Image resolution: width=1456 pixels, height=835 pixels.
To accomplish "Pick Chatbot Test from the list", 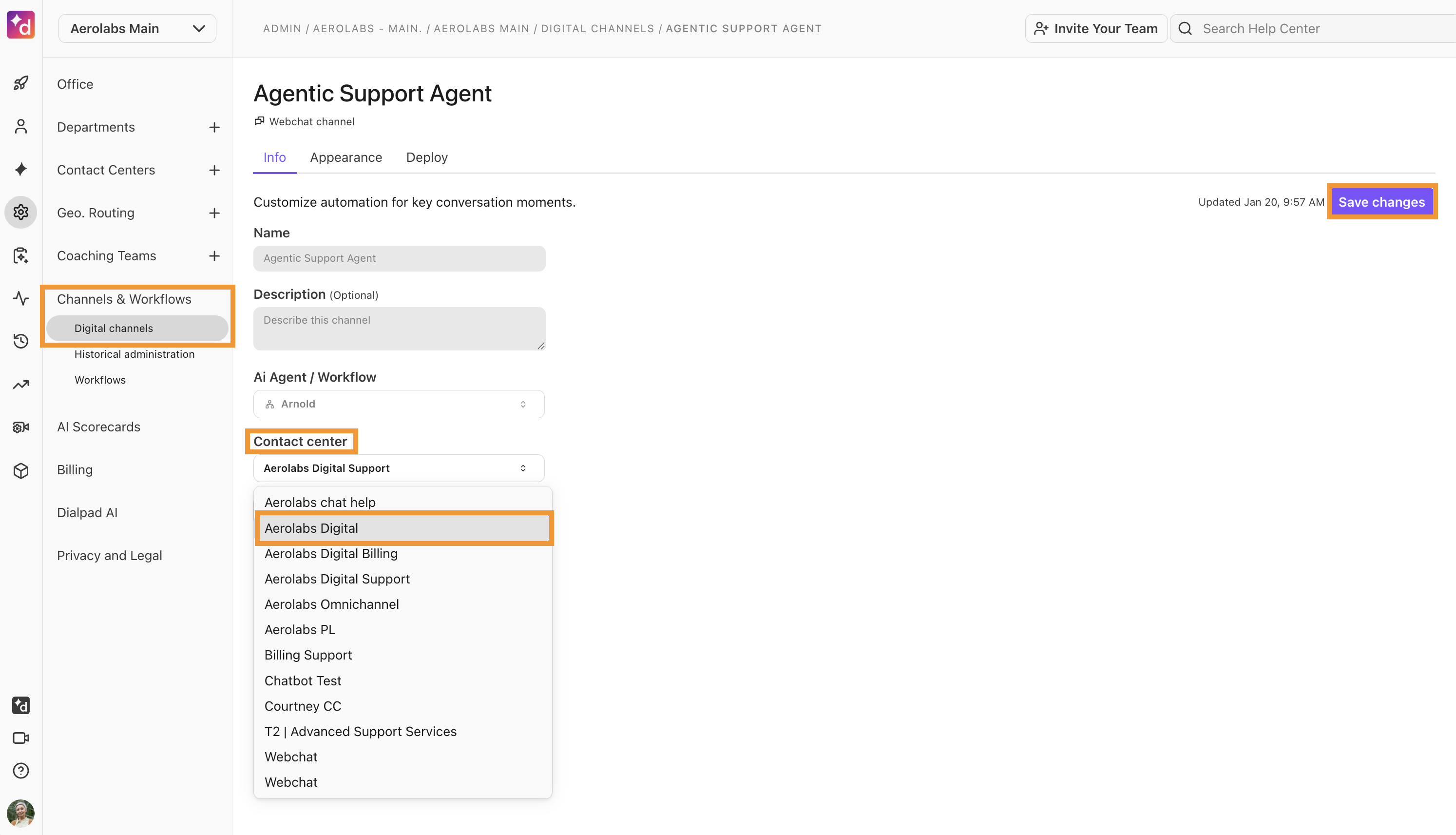I will [403, 681].
